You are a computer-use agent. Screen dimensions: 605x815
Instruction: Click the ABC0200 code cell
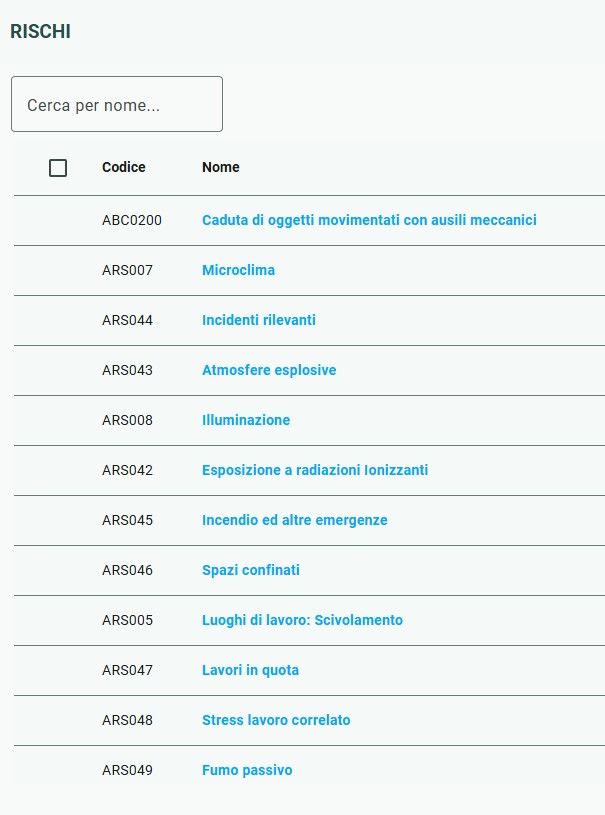[131, 220]
